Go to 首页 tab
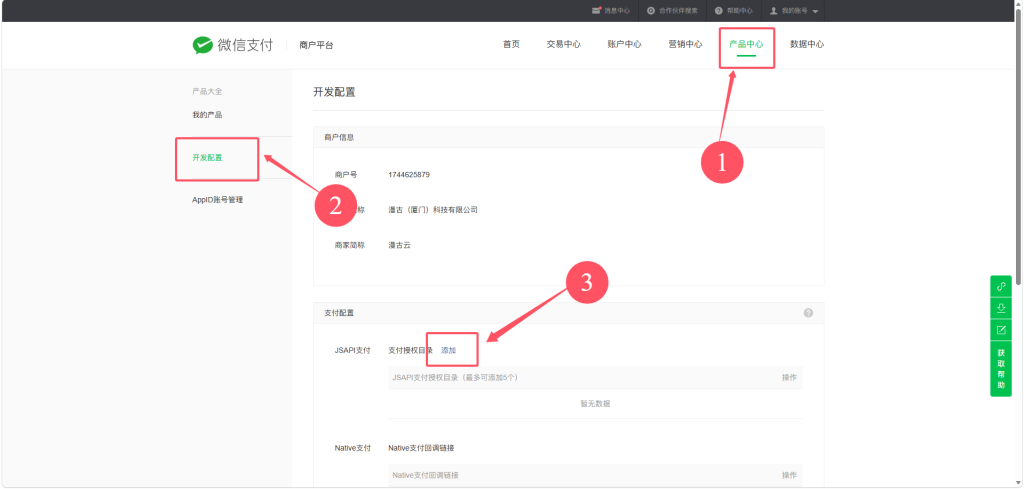The image size is (1024, 489). [511, 44]
